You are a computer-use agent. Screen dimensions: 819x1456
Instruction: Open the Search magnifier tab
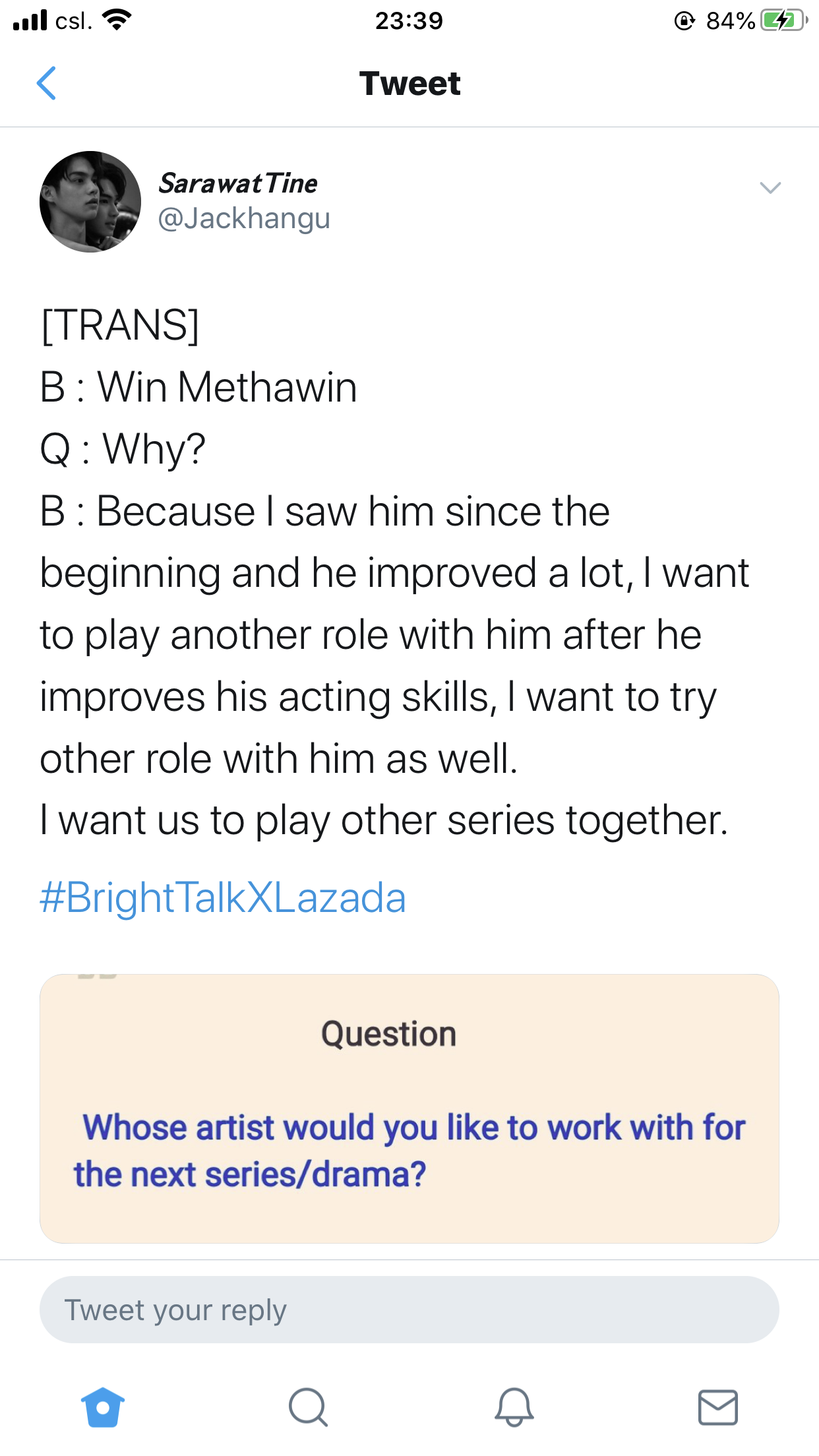click(308, 1407)
